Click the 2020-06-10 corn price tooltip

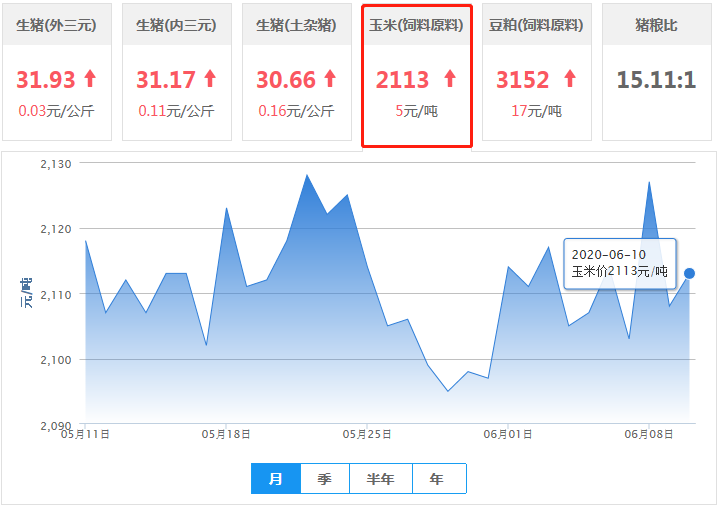point(620,263)
